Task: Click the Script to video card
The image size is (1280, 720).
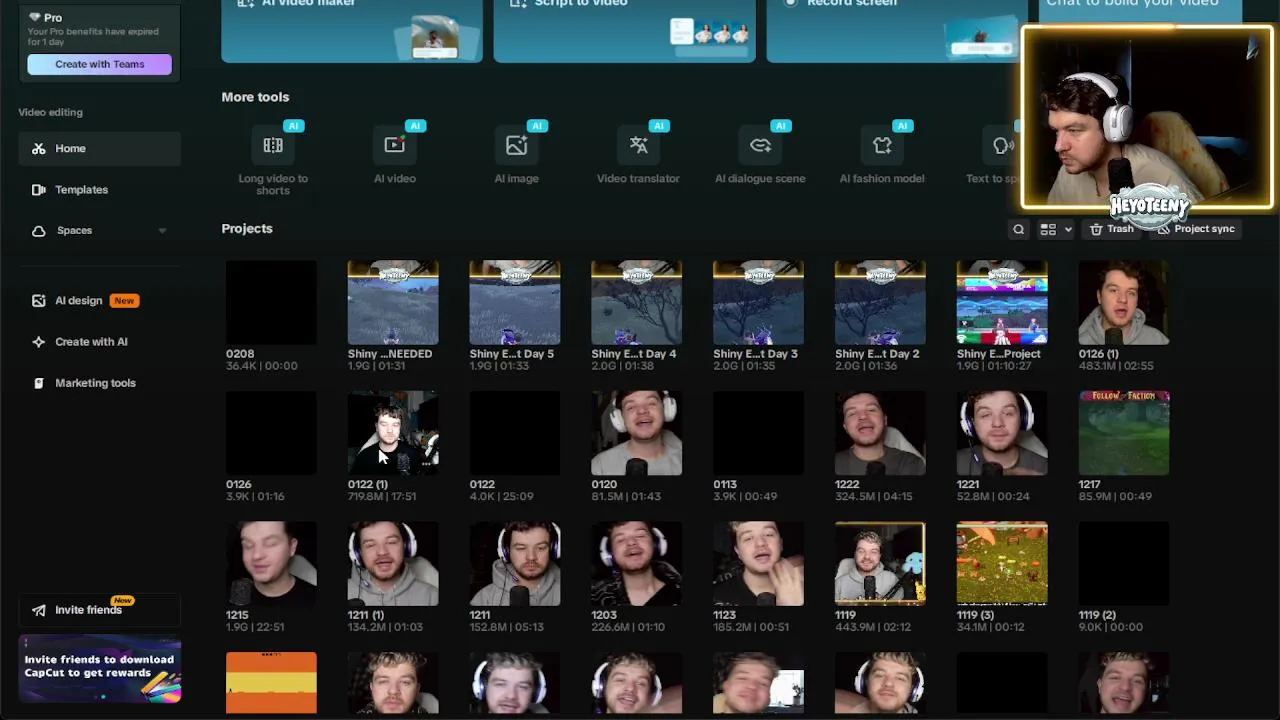Action: 625,30
